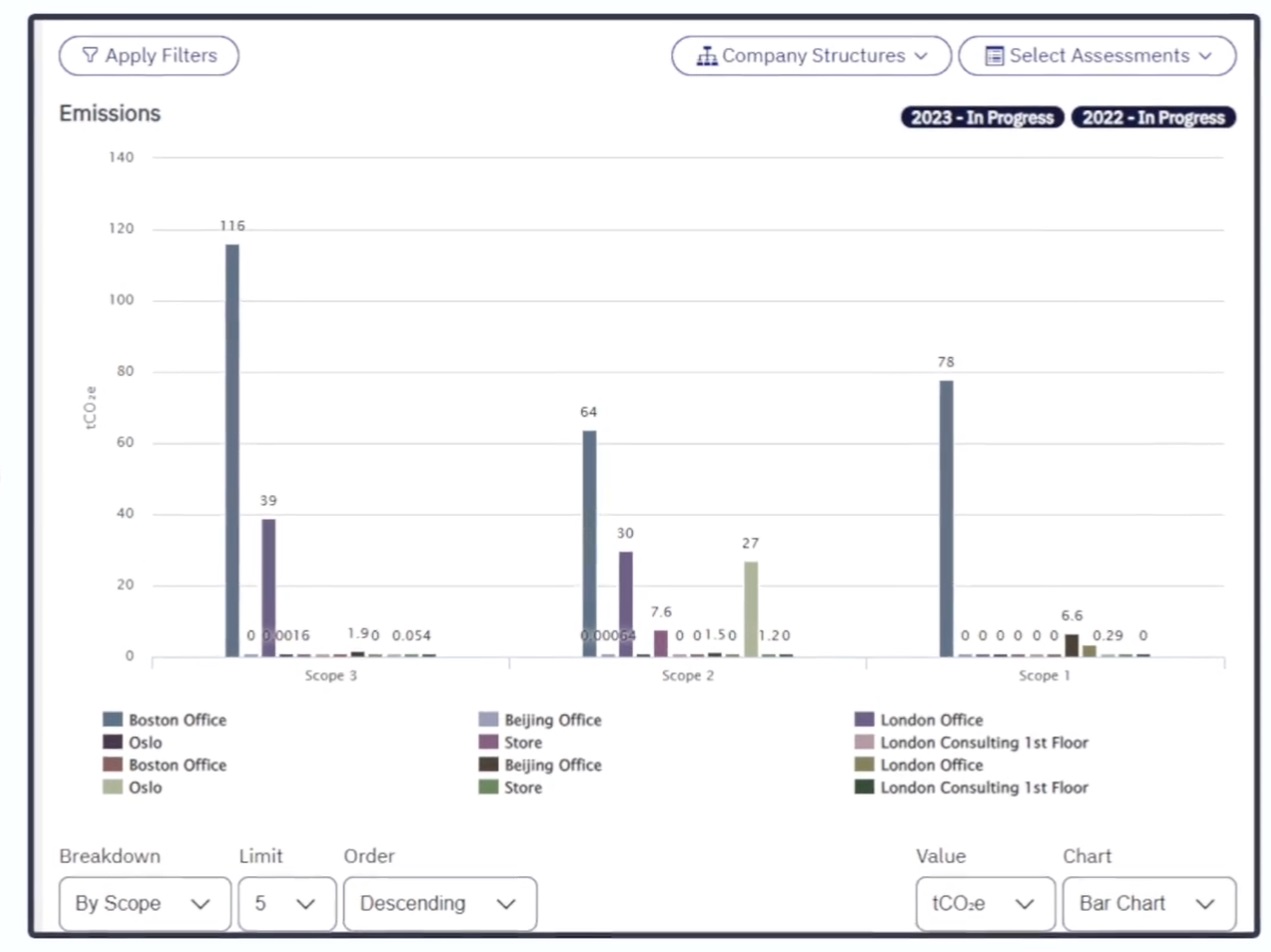Screen dimensions: 1271x952
Task: Click the blue-gray Boston Office legend swatch
Action: [113, 720]
